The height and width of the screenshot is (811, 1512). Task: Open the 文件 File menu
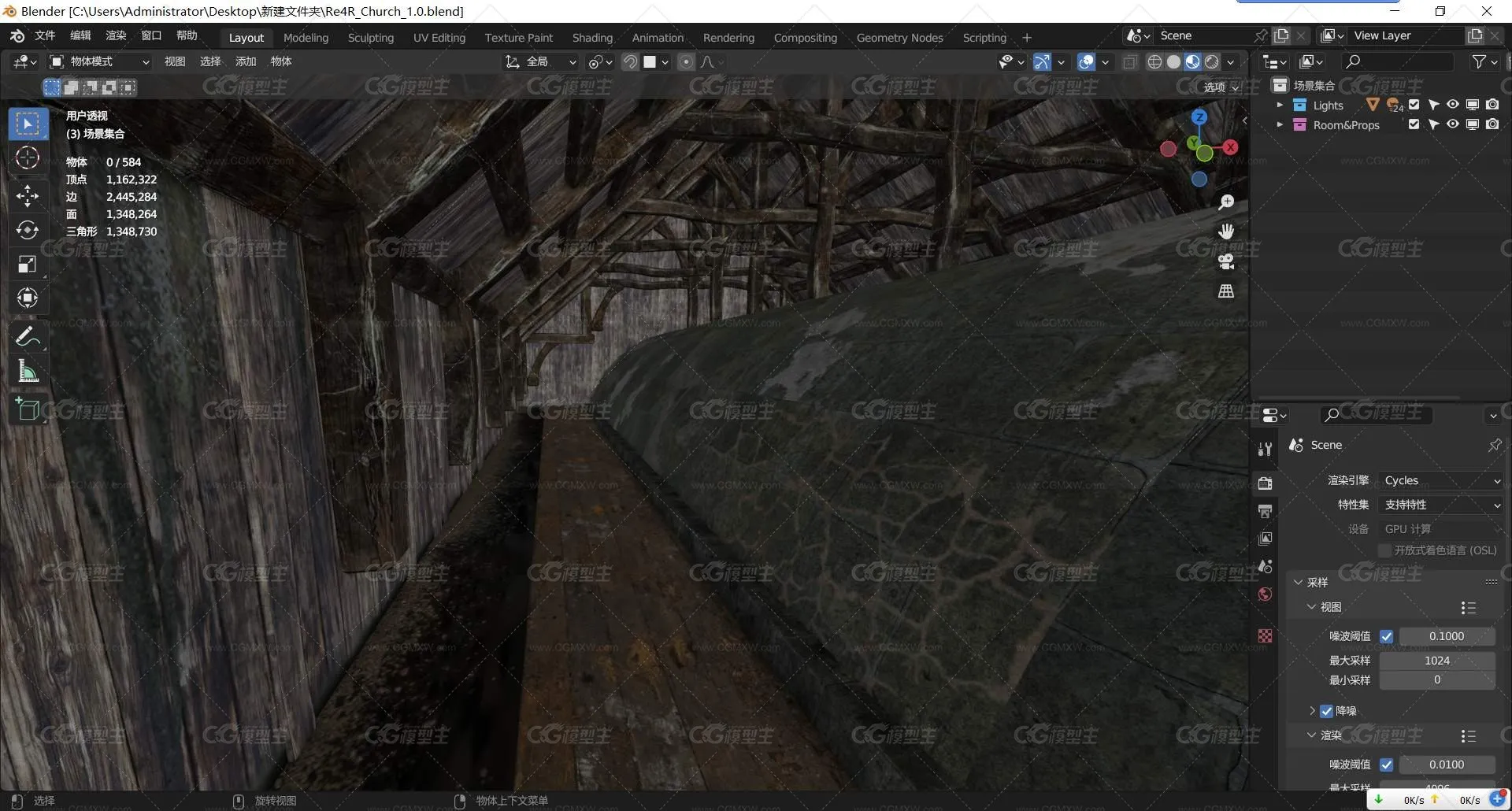(x=45, y=35)
